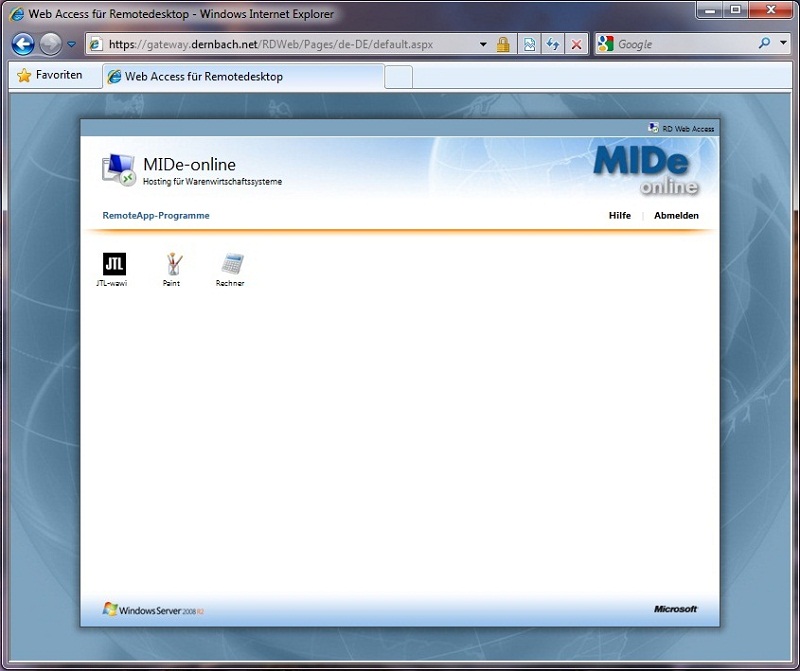Click the security lock icon in address bar
This screenshot has width=800, height=671.
tap(503, 44)
